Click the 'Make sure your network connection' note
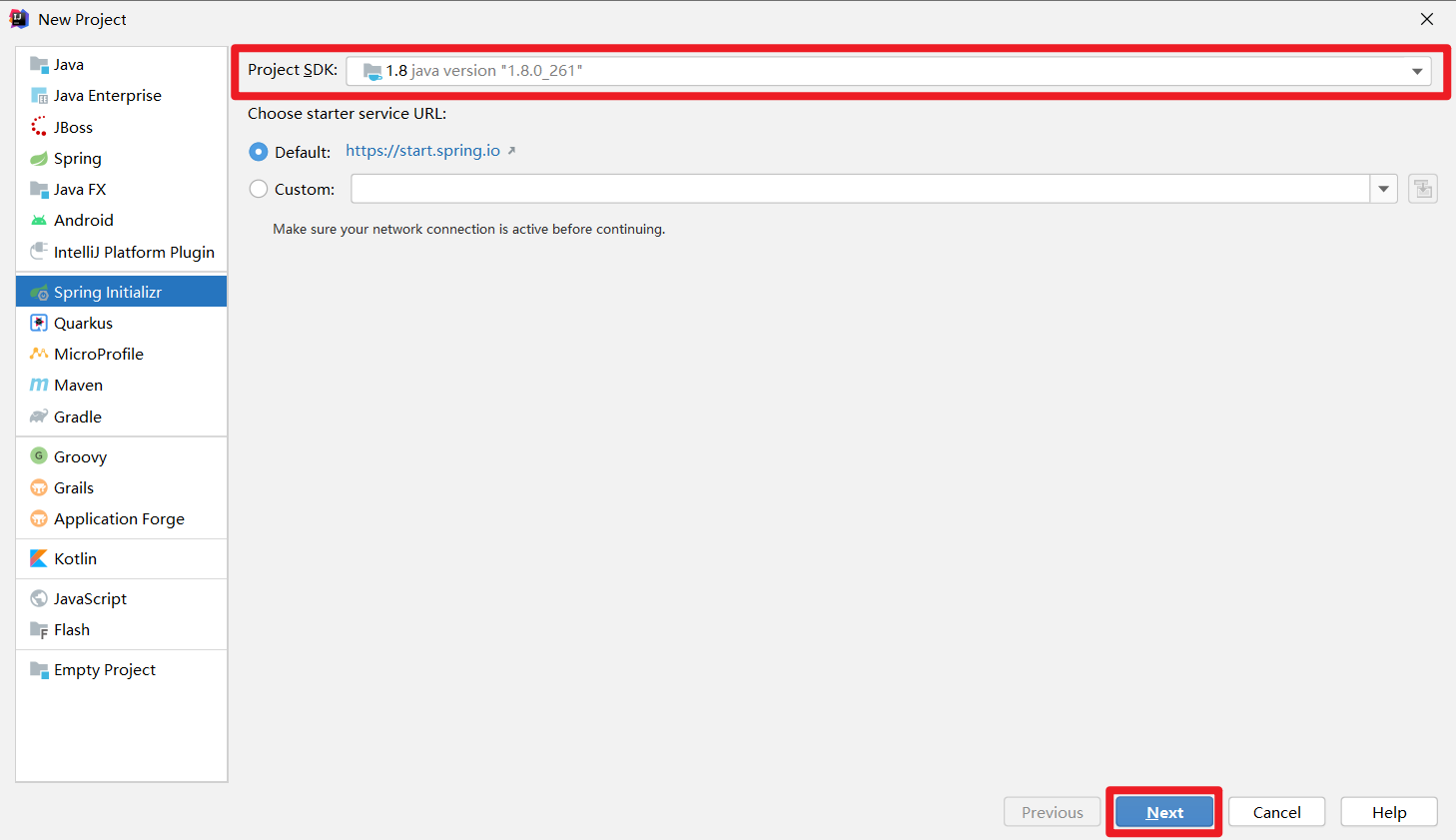1456x840 pixels. coord(469,230)
